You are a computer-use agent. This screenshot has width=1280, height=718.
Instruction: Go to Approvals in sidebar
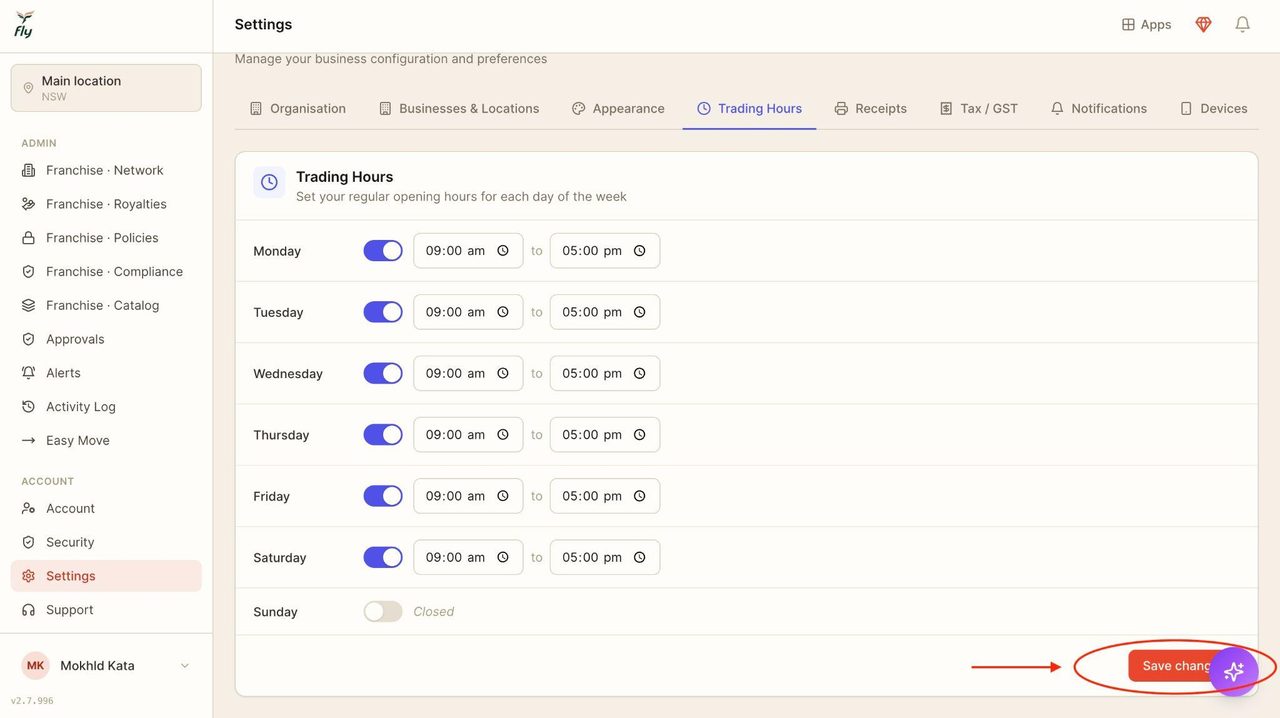106,339
